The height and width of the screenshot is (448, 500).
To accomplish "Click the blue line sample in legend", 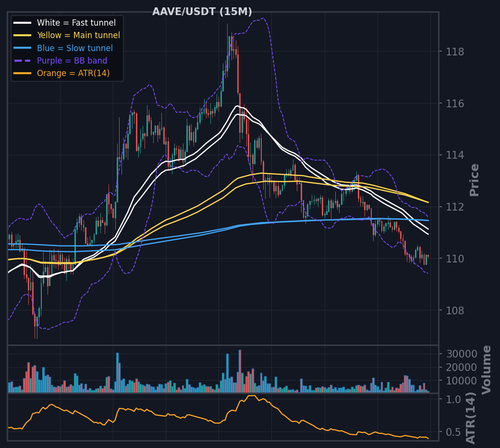I will 22,48.
